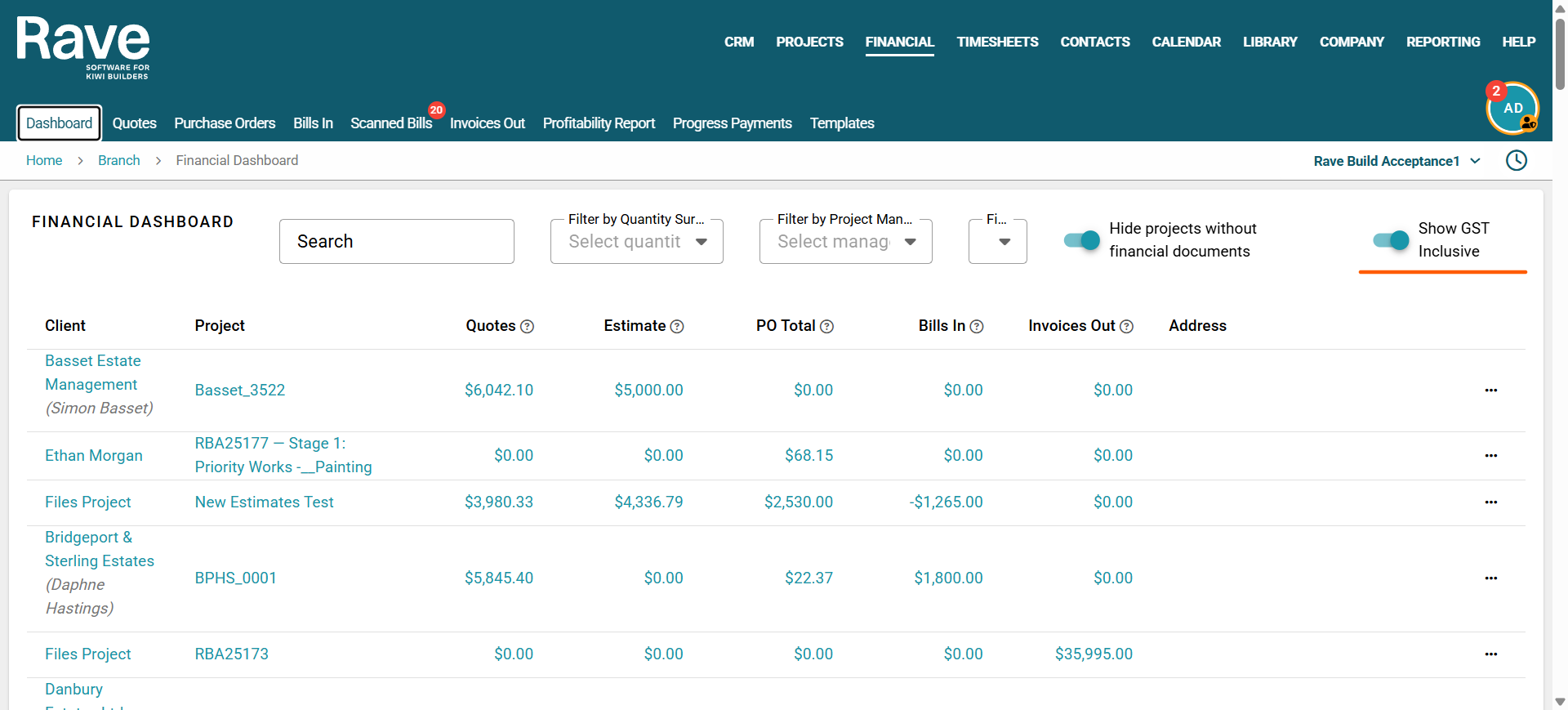This screenshot has height=710, width=1568.
Task: Click the Search input field
Action: pos(397,241)
